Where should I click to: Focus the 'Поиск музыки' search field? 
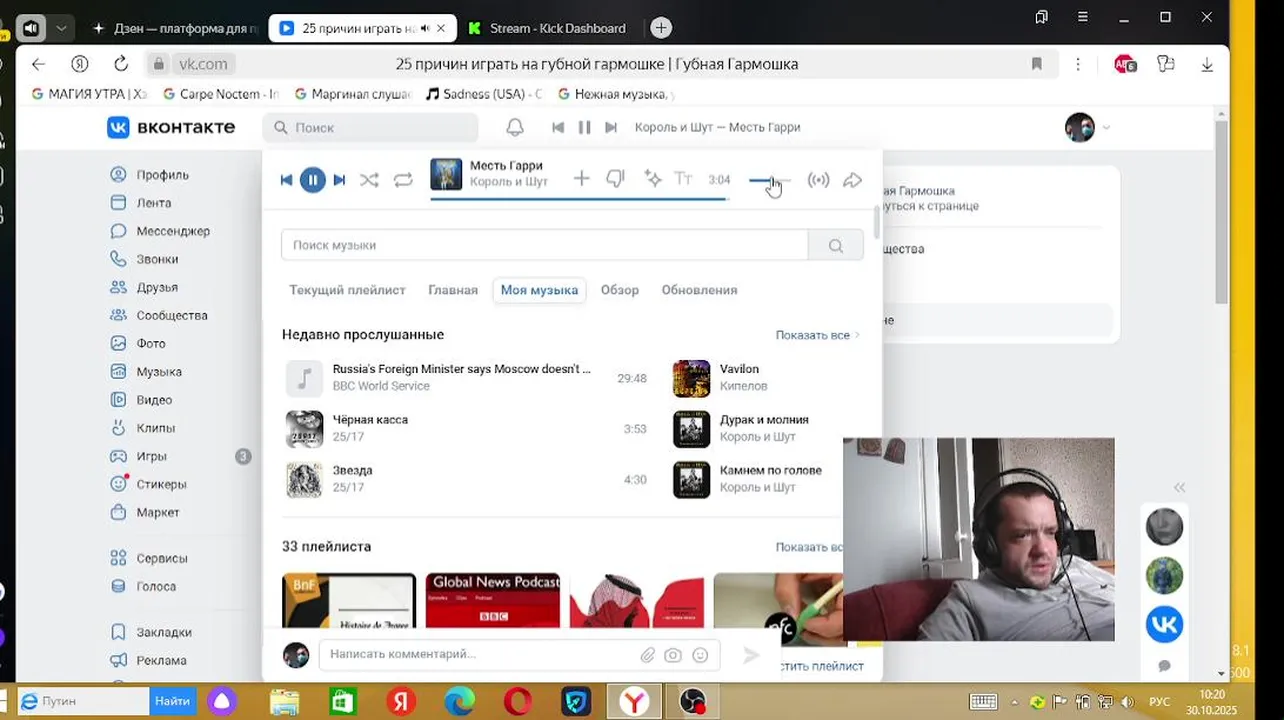[544, 245]
